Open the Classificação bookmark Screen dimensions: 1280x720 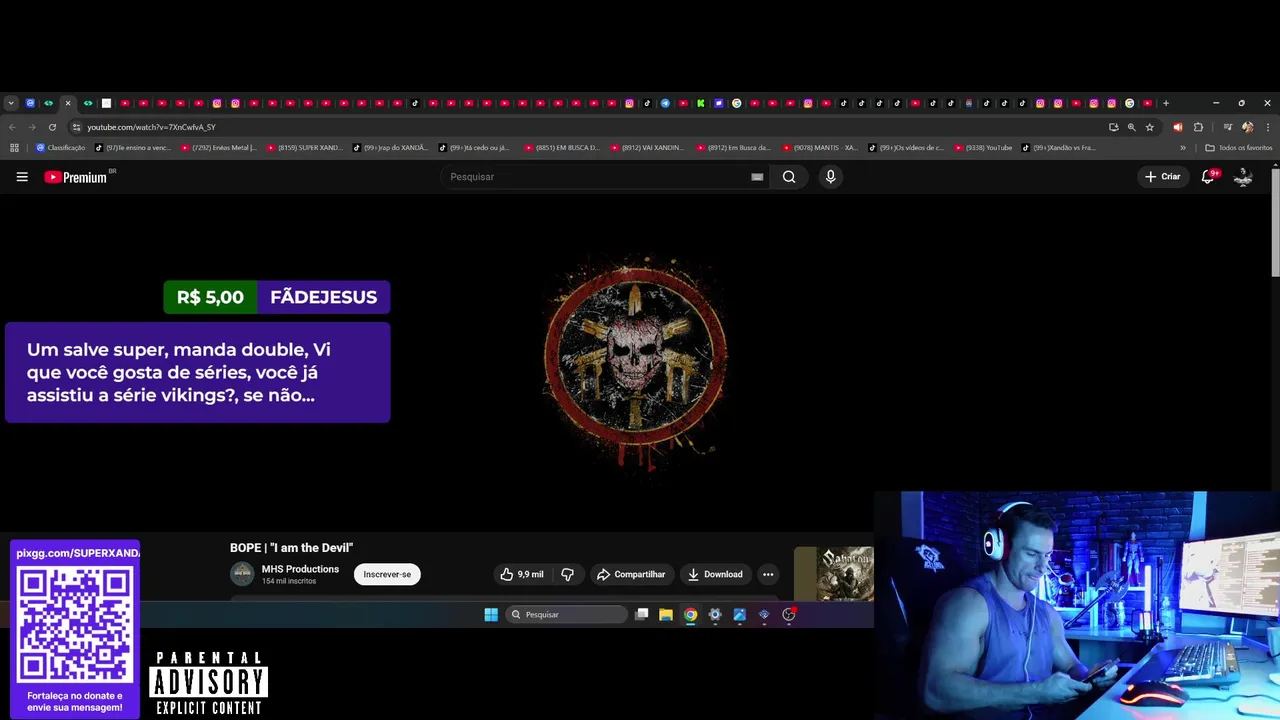(x=61, y=148)
